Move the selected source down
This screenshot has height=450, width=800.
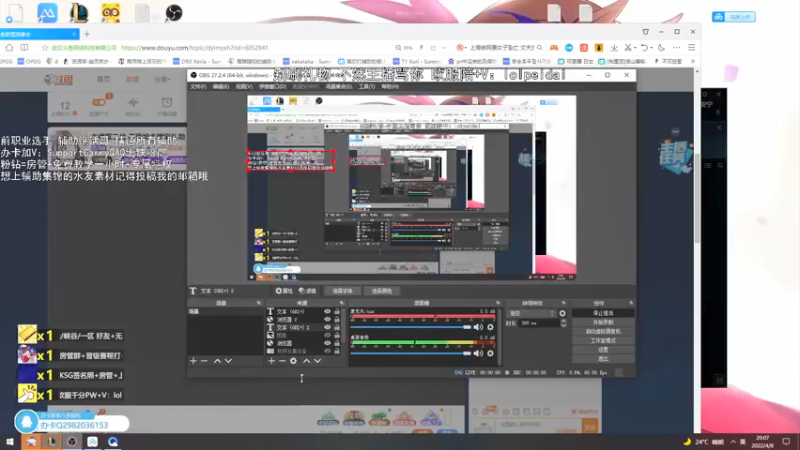[x=317, y=361]
